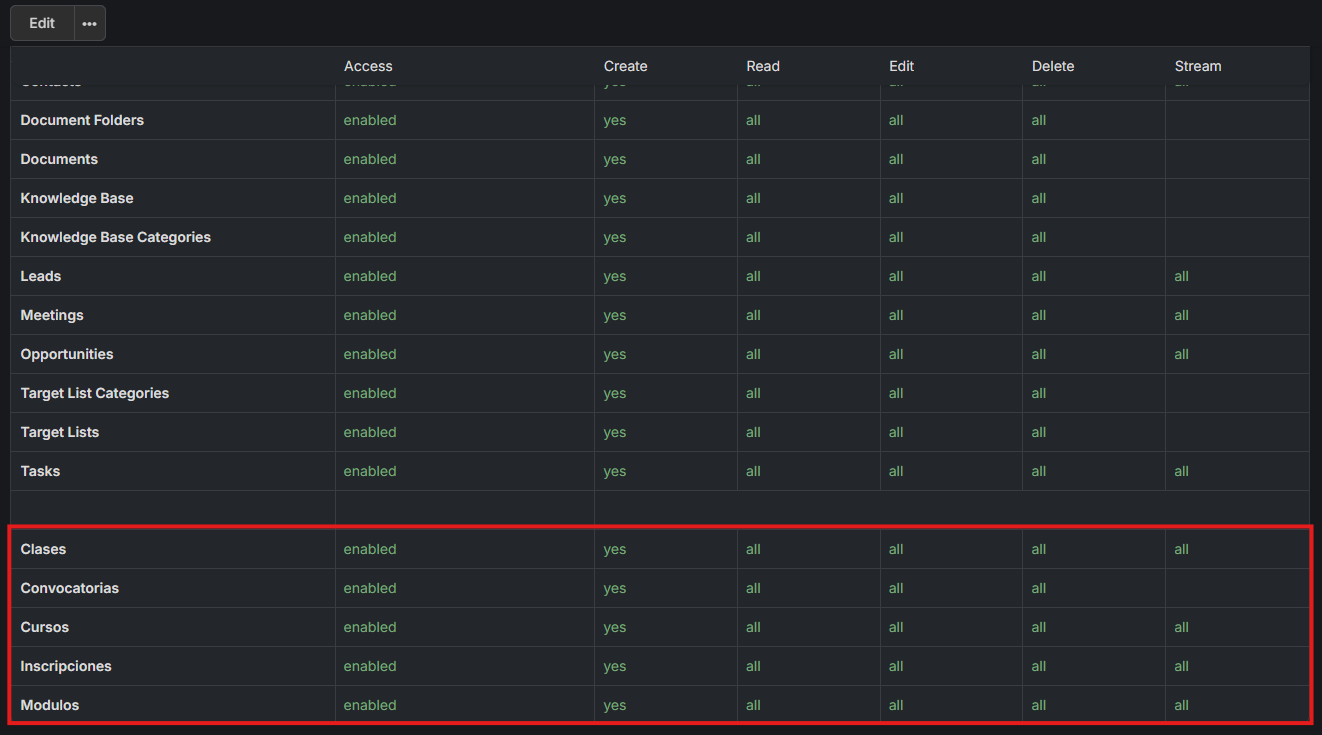Click the Stream value for Inscripciones
This screenshot has height=735, width=1322.
pos(1181,666)
